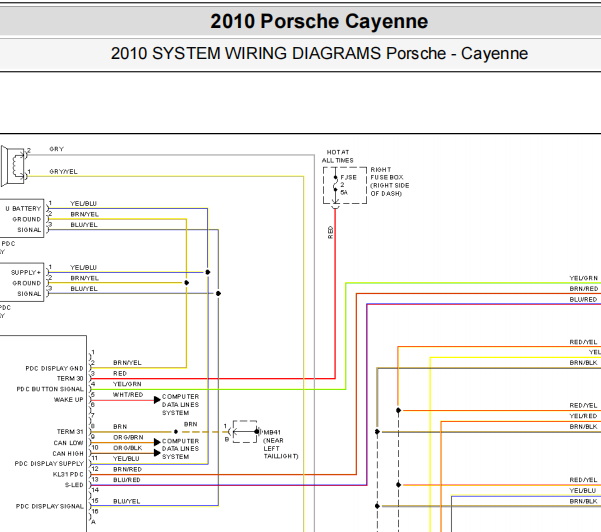Click the BRN/RED label at right edge

(x=584, y=289)
